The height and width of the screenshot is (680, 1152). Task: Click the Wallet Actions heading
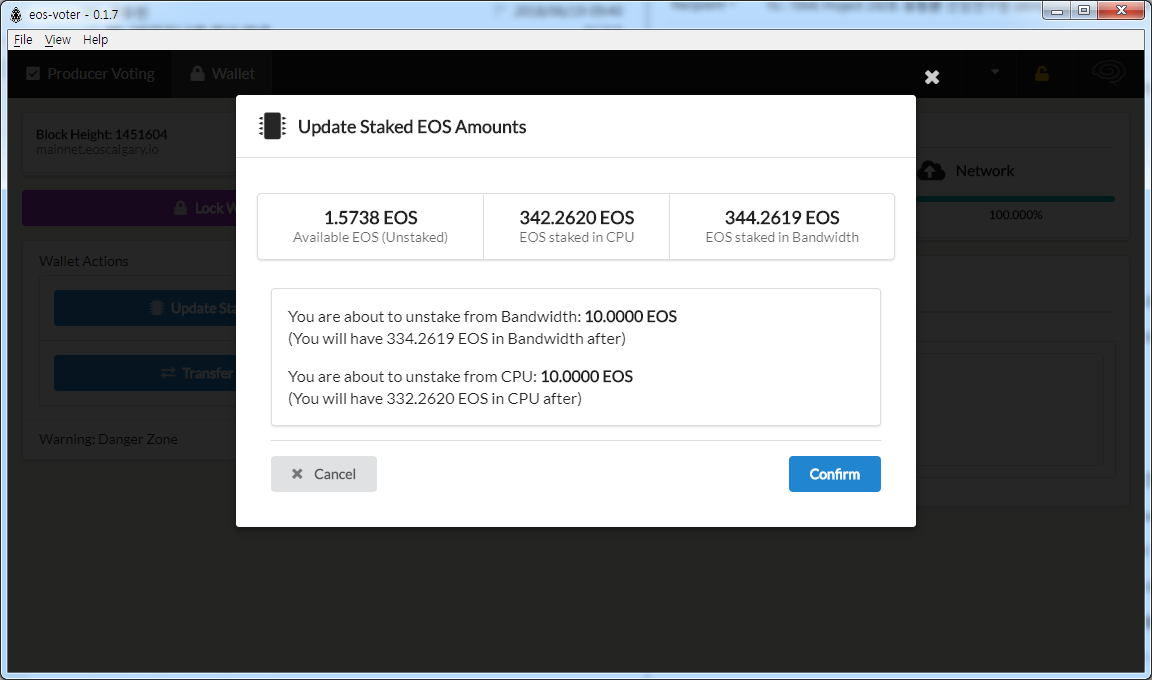(83, 261)
